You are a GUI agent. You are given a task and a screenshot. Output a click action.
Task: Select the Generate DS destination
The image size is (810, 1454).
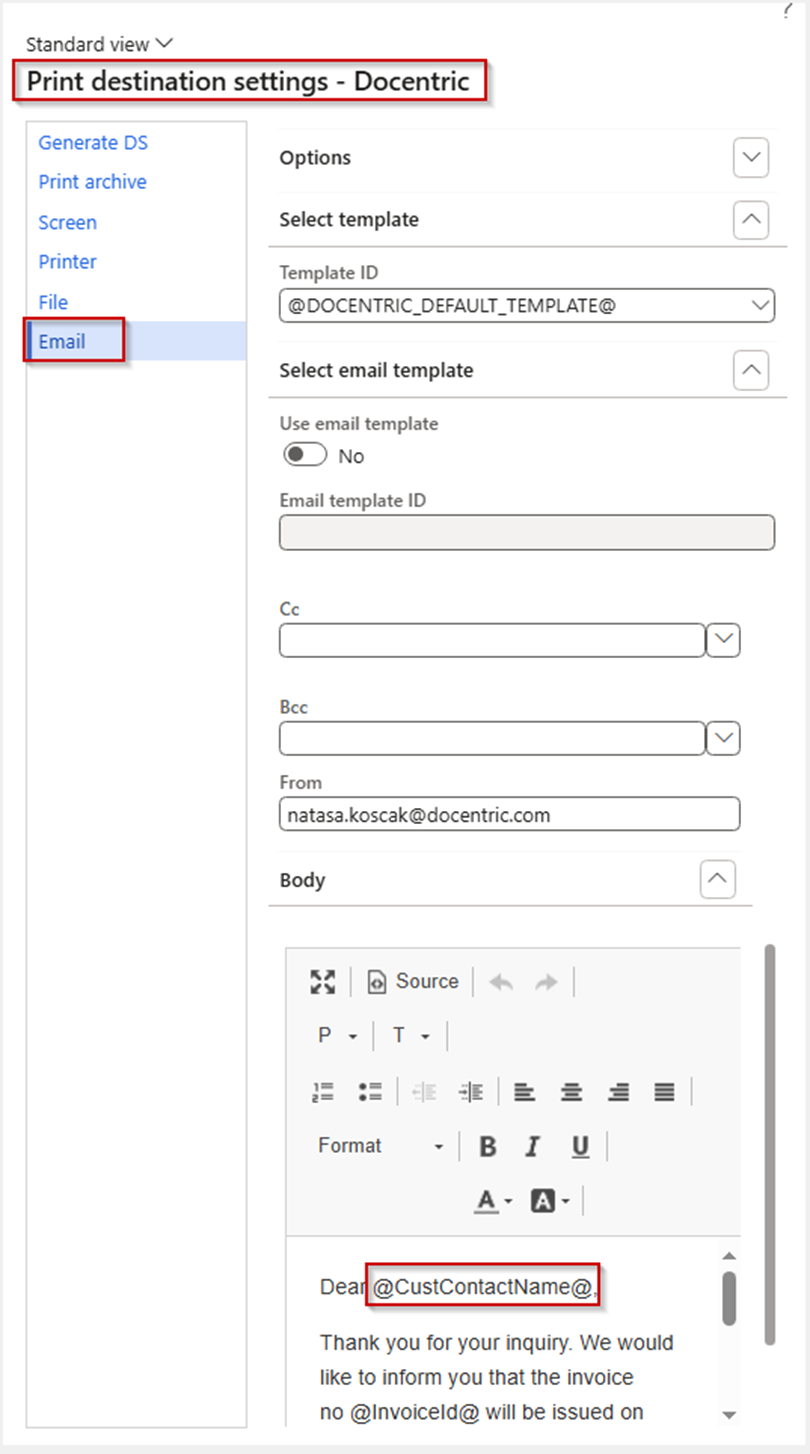[x=93, y=143]
